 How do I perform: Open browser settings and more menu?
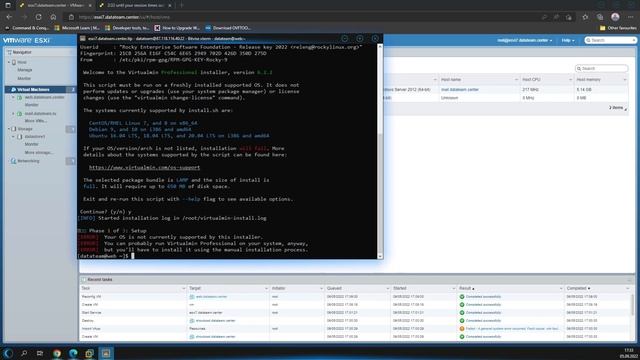point(630,17)
